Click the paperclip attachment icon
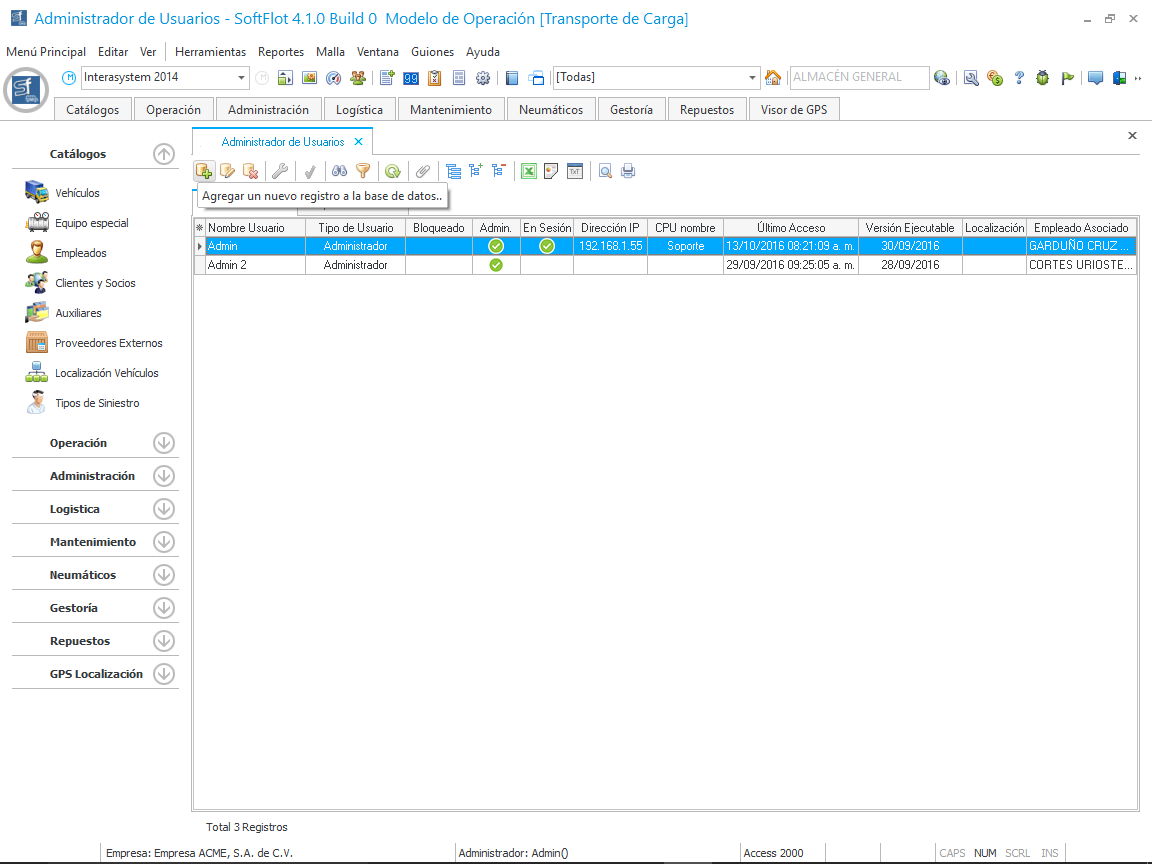The image size is (1152, 864). pyautogui.click(x=423, y=171)
